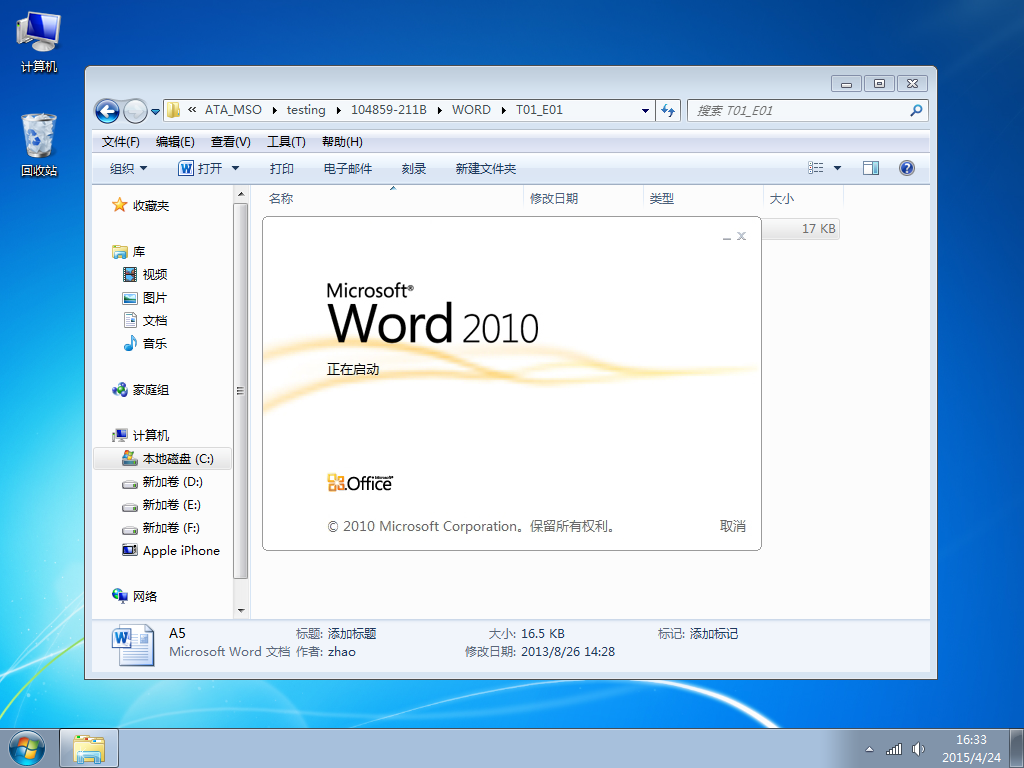Click the WORD breadcrumb segment
The height and width of the screenshot is (768, 1024).
point(471,110)
